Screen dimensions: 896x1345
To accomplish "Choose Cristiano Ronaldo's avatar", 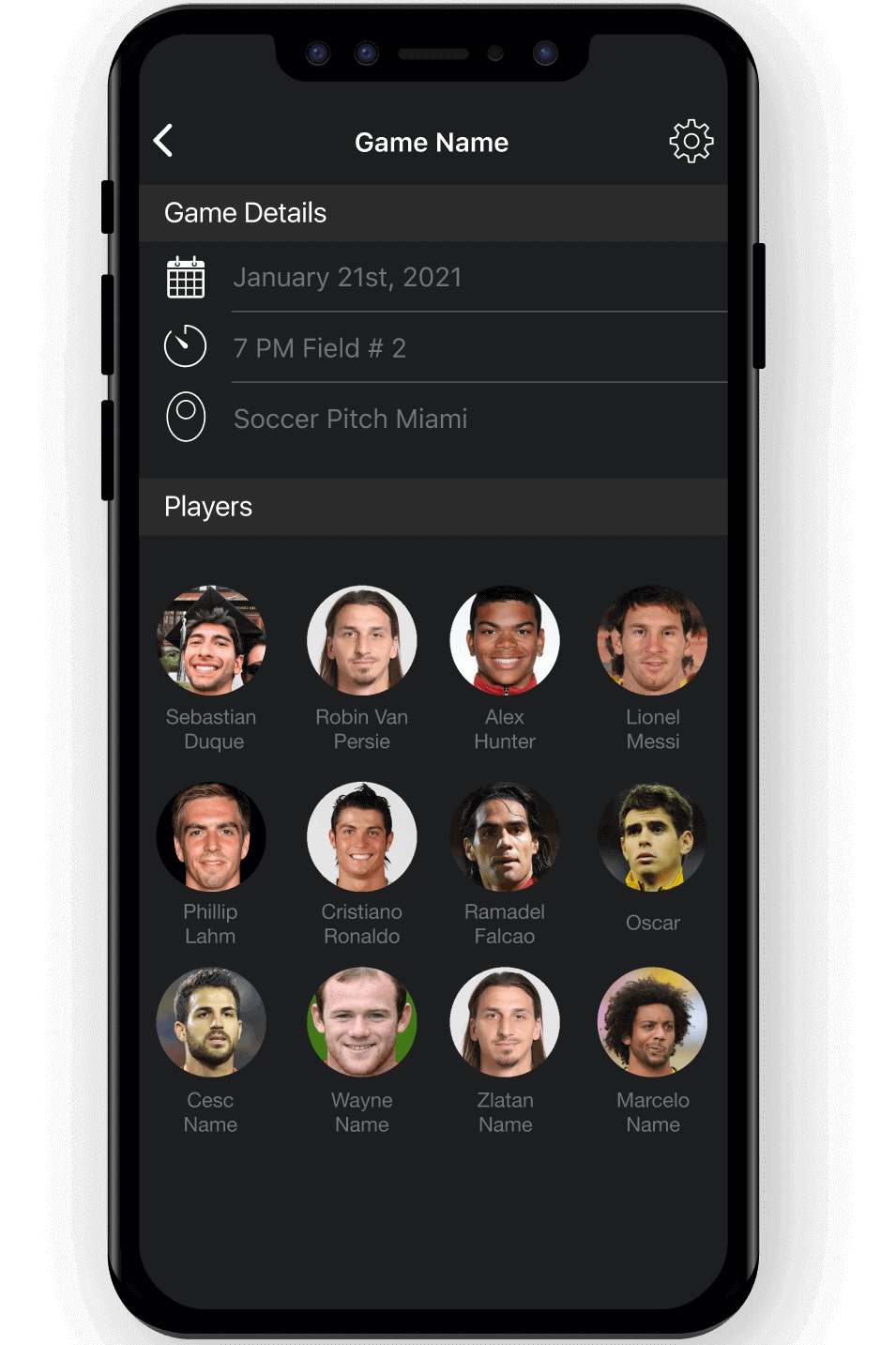I will click(x=362, y=836).
